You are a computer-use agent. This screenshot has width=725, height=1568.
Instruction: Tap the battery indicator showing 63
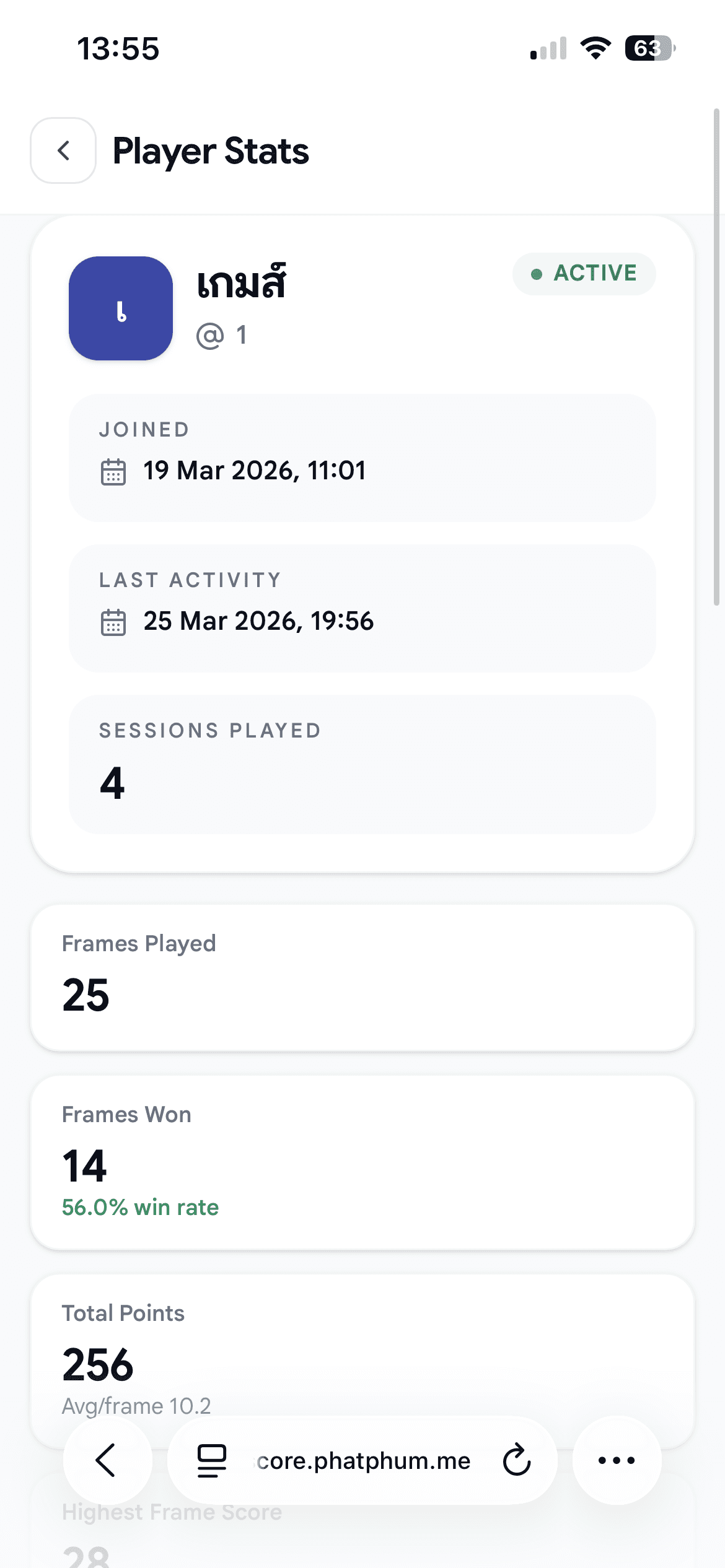pyautogui.click(x=649, y=48)
